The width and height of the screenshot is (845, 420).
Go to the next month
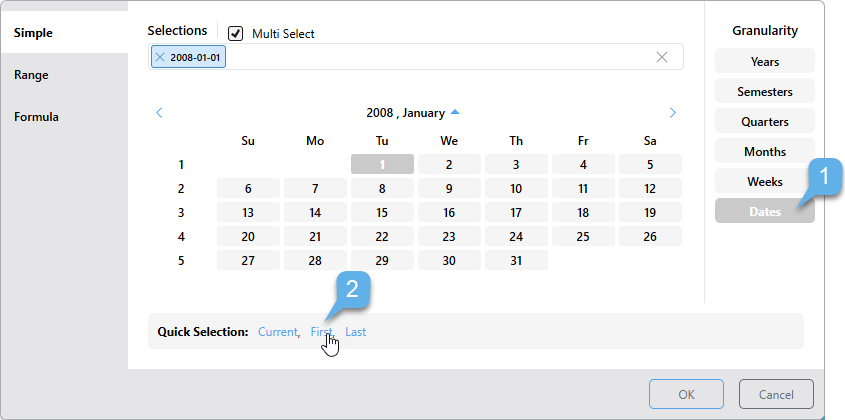coord(672,113)
